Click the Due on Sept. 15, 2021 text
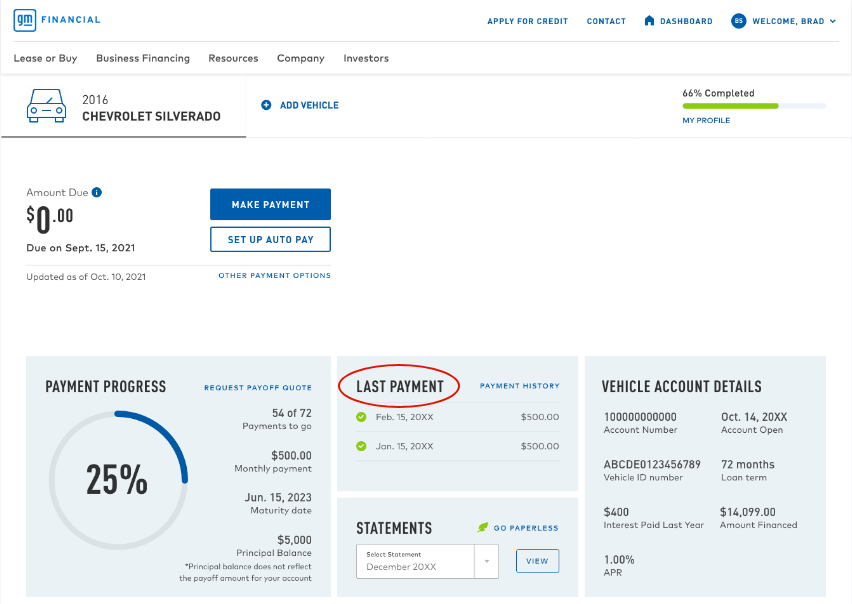Viewport: 852px width, 604px height. tap(80, 248)
